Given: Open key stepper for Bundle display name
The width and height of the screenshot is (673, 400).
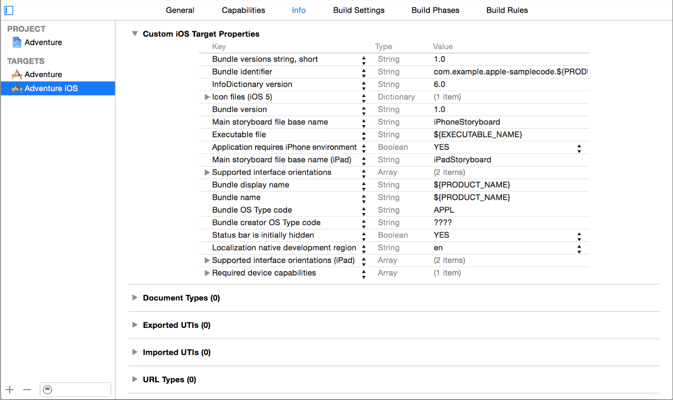Looking at the screenshot, I should pos(364,186).
